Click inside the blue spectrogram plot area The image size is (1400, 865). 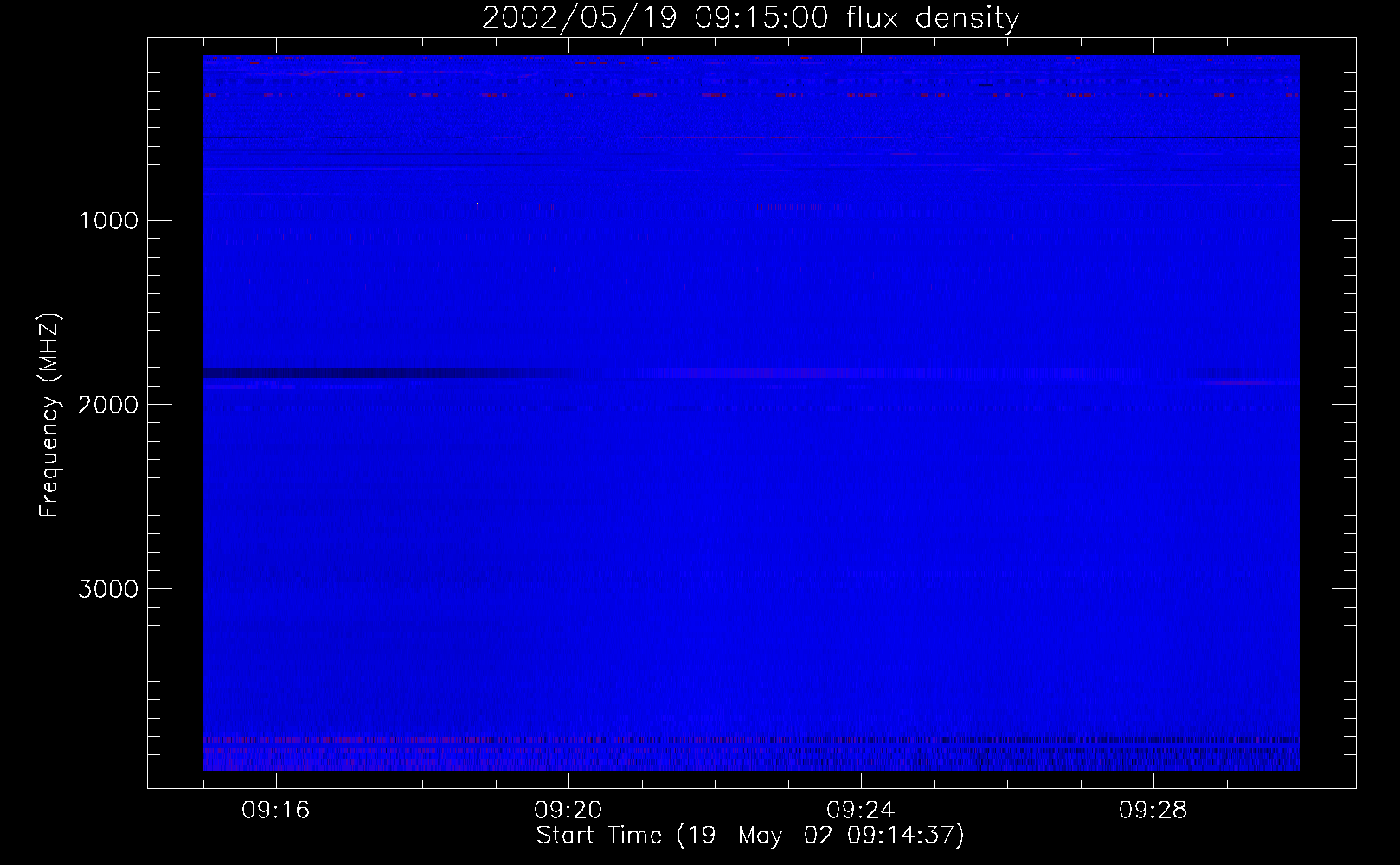pos(751,413)
